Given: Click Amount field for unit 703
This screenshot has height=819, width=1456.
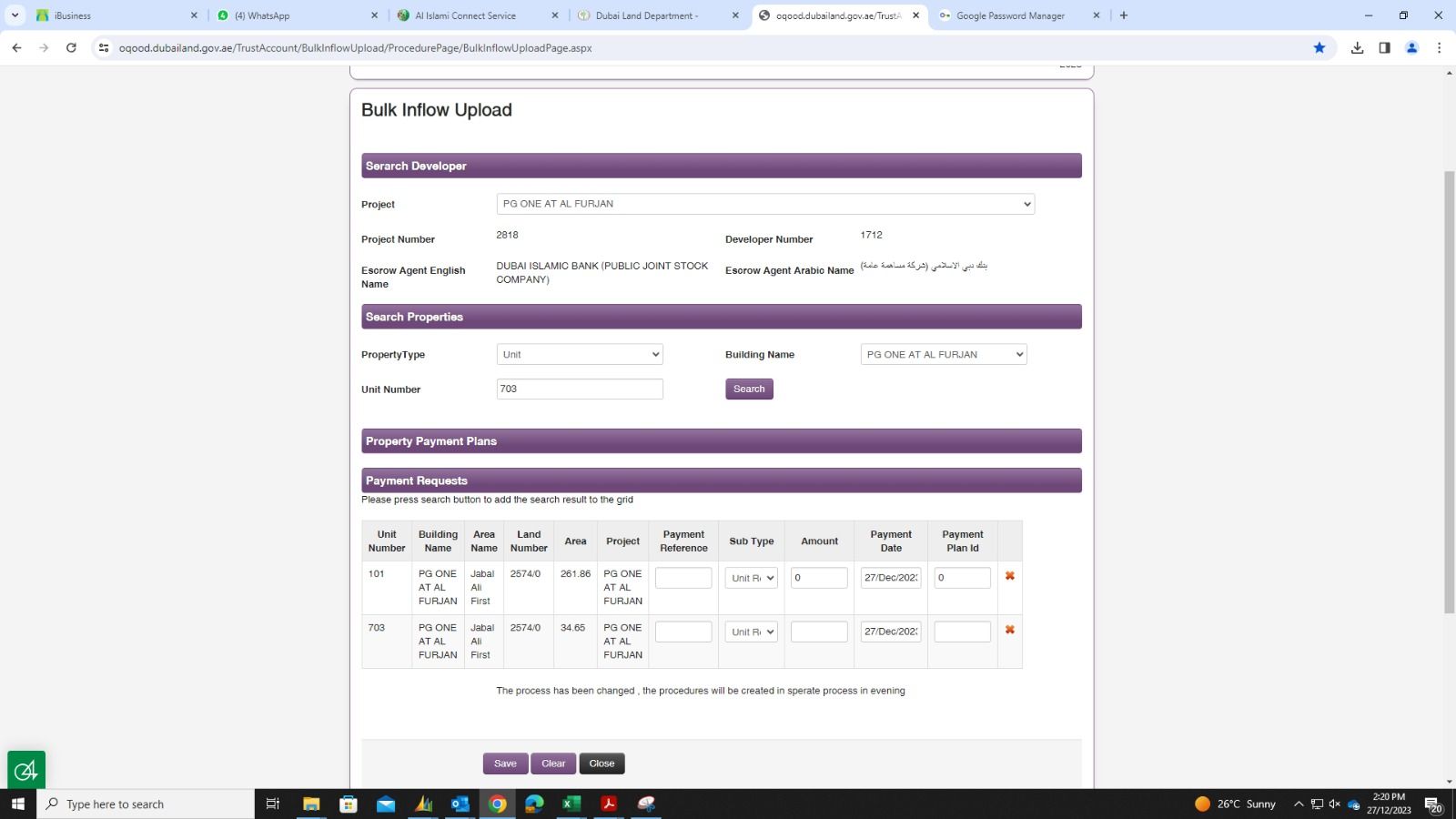Looking at the screenshot, I should pos(819,632).
